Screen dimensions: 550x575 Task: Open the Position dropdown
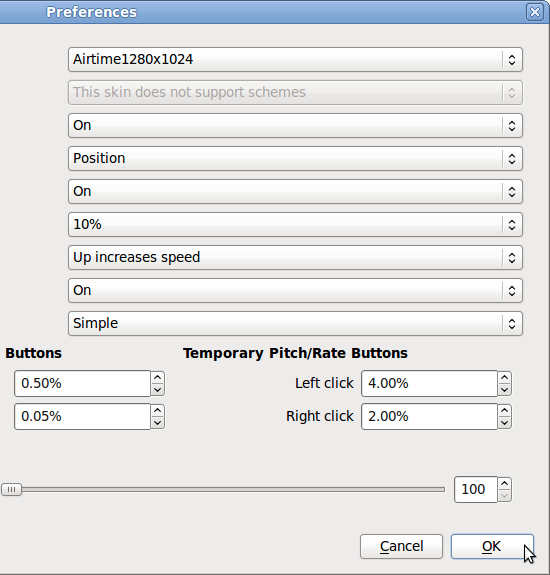(x=295, y=158)
